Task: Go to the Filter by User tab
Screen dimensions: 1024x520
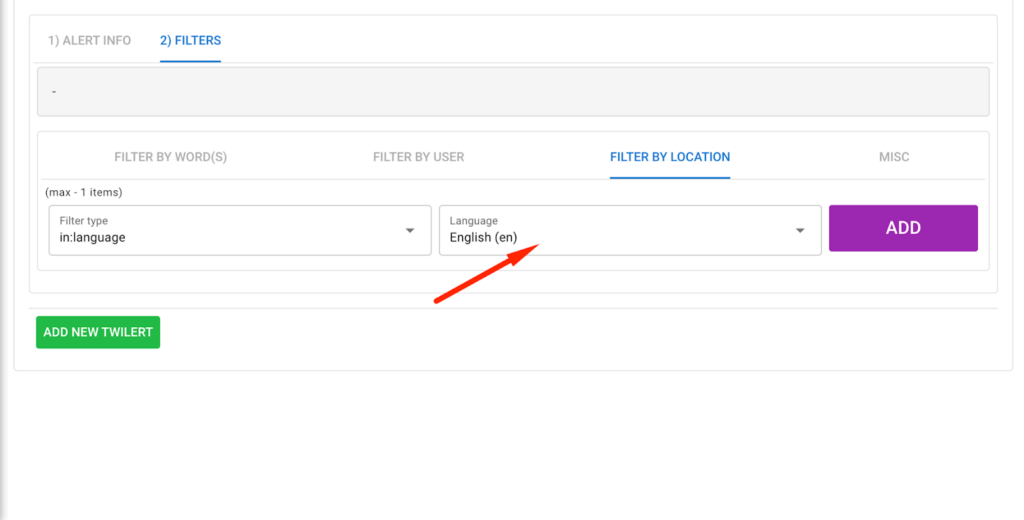Action: [x=418, y=157]
